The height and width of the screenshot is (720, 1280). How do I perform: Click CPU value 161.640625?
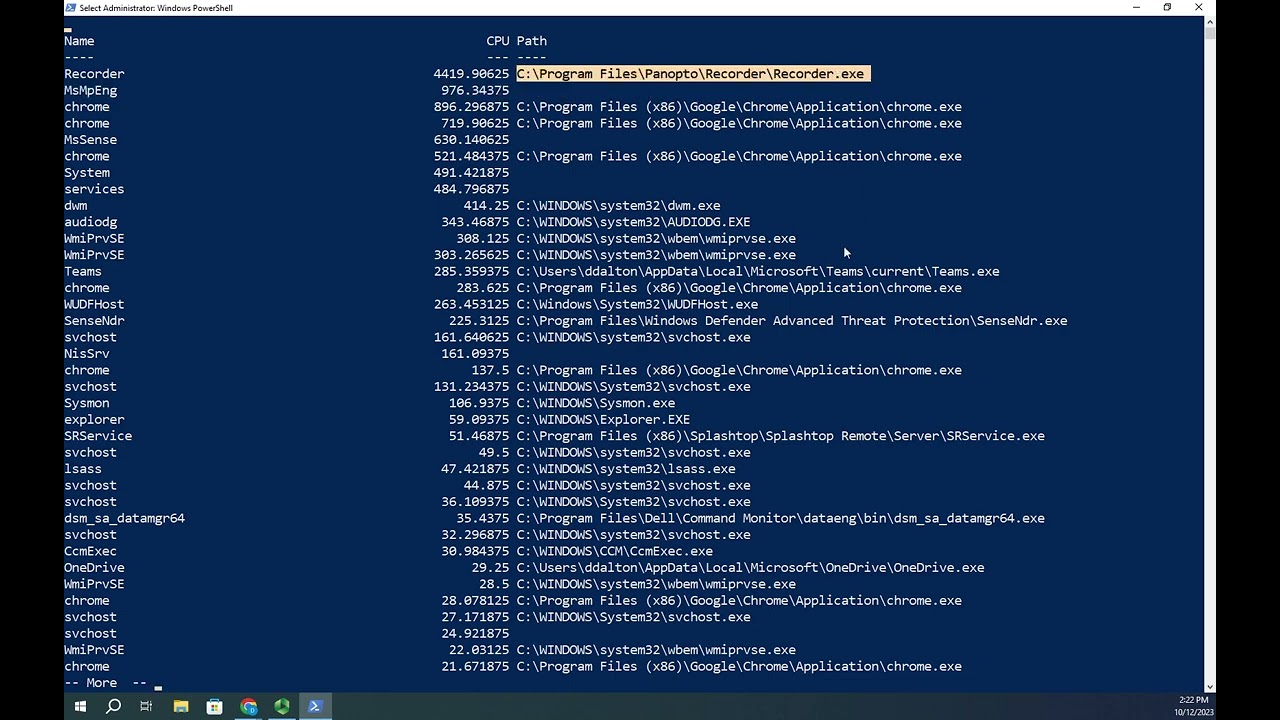click(x=471, y=337)
